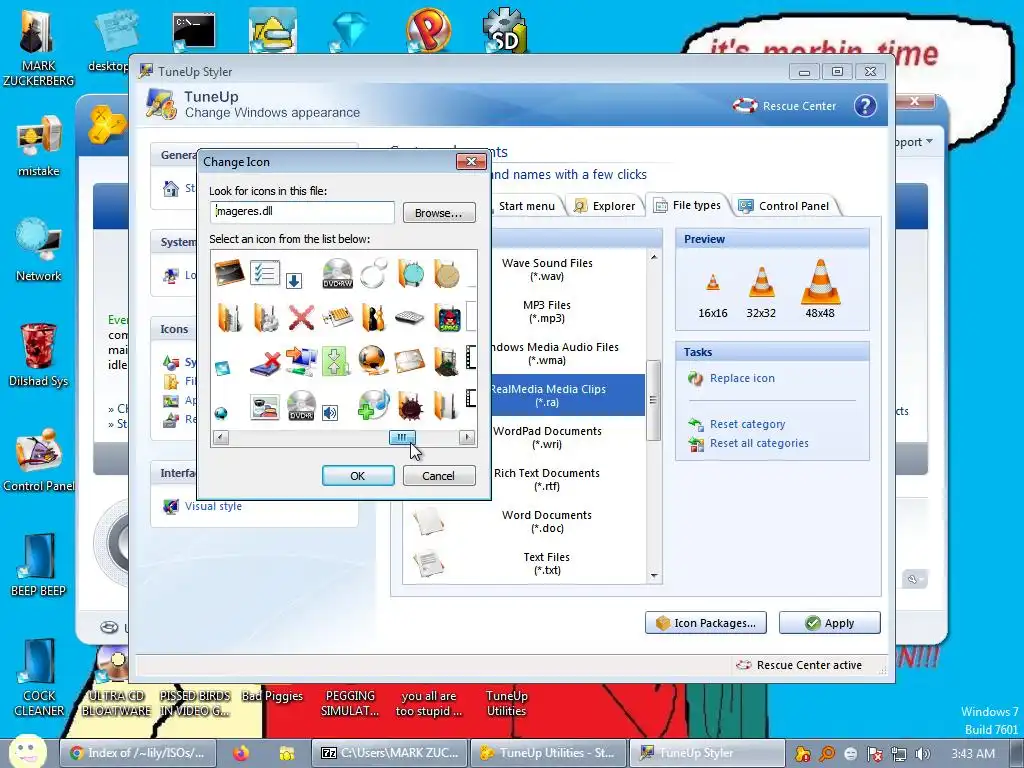Select the video film folder icon
1024x768 pixels.
pos(447,361)
